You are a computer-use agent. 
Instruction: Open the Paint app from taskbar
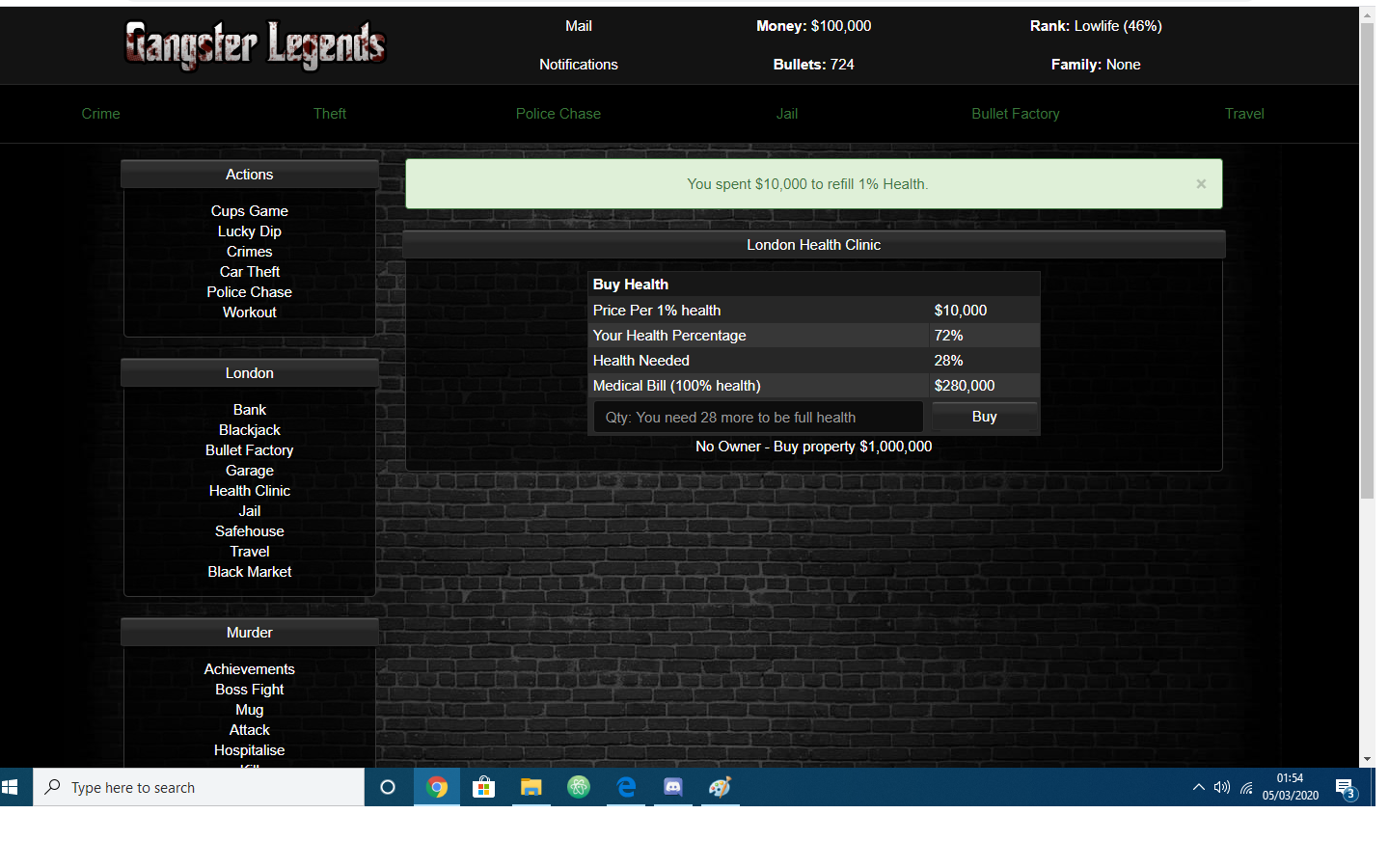pyautogui.click(x=720, y=787)
